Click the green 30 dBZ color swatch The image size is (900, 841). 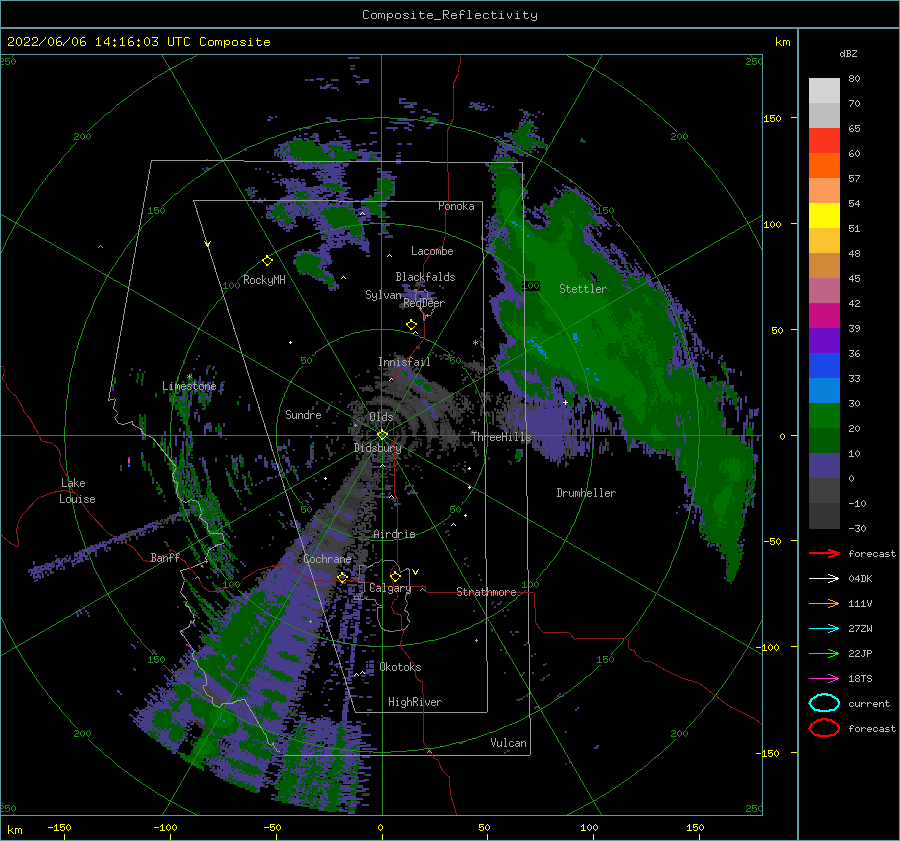coord(824,416)
